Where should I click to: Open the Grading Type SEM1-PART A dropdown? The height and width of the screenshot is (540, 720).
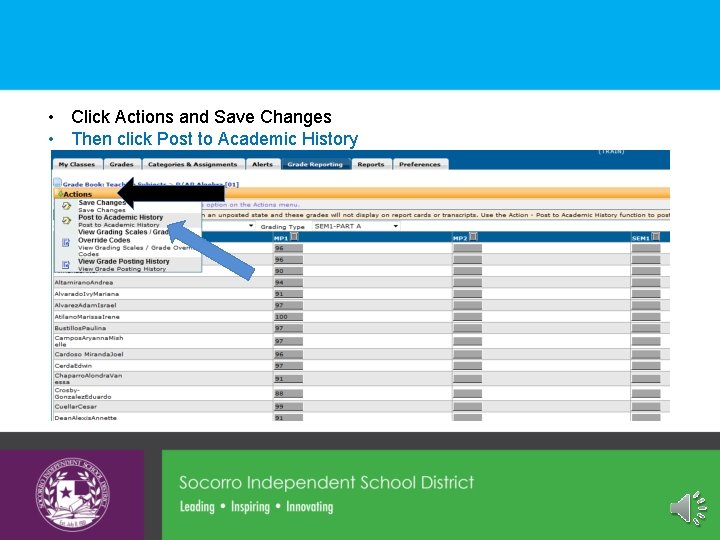click(x=356, y=226)
